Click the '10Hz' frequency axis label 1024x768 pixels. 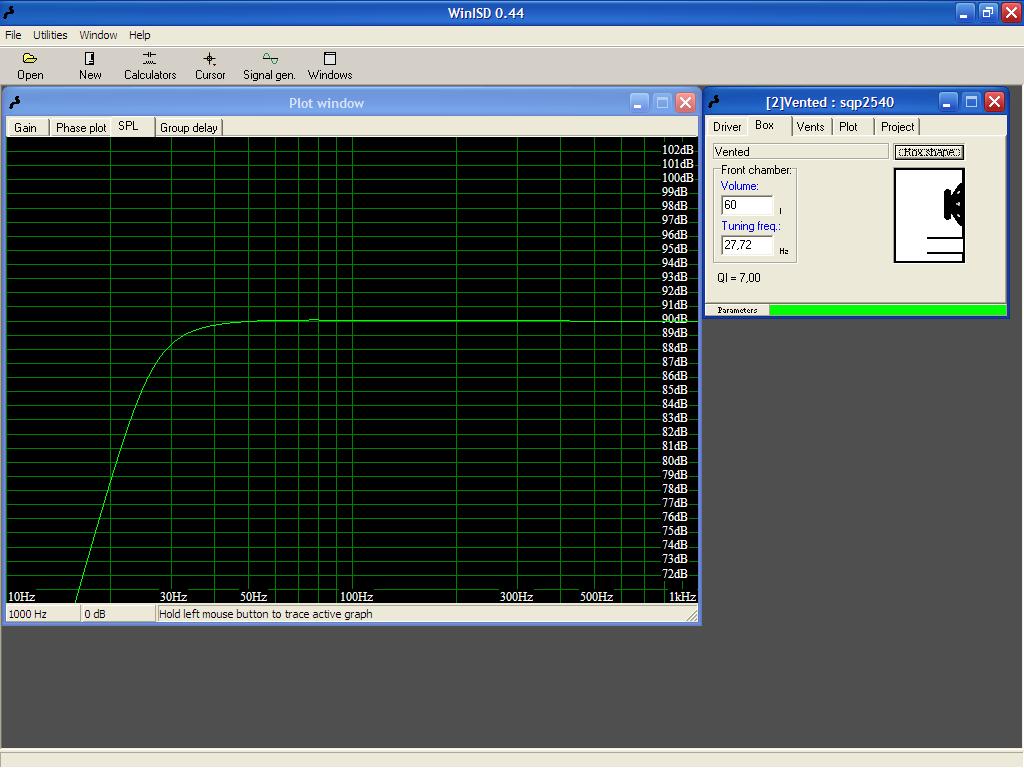point(22,596)
